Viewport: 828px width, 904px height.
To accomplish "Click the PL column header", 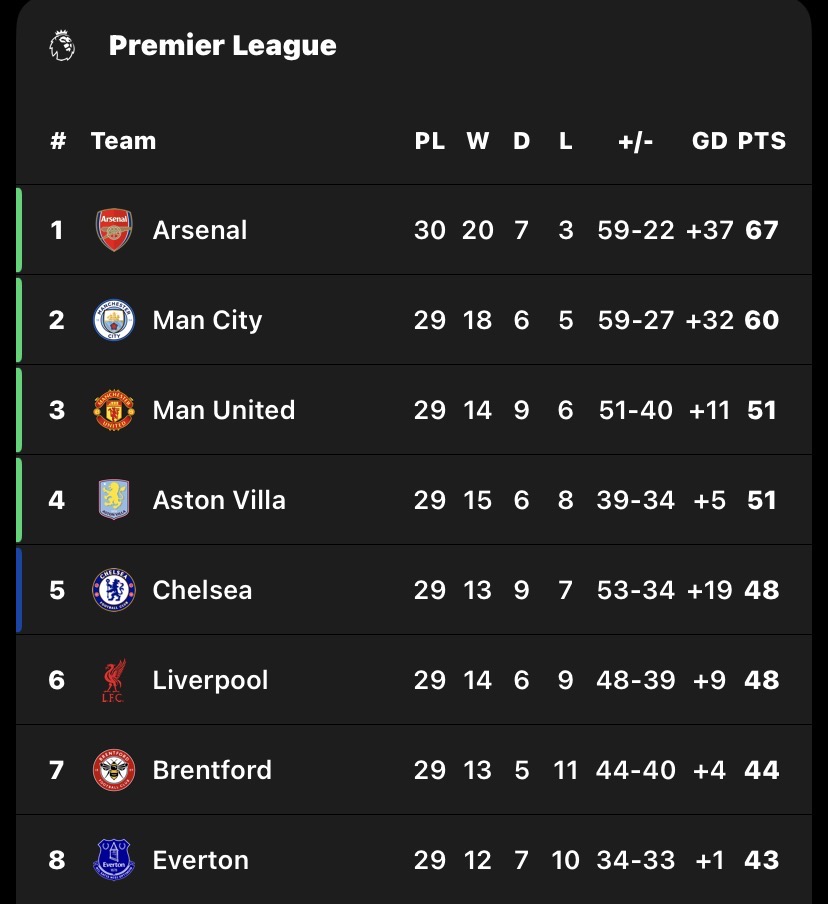I will tap(430, 141).
